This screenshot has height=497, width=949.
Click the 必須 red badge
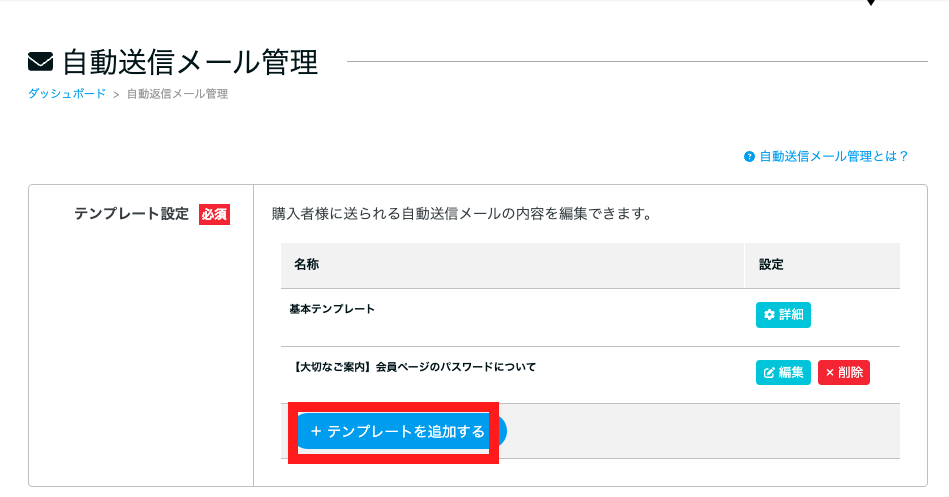pos(214,214)
